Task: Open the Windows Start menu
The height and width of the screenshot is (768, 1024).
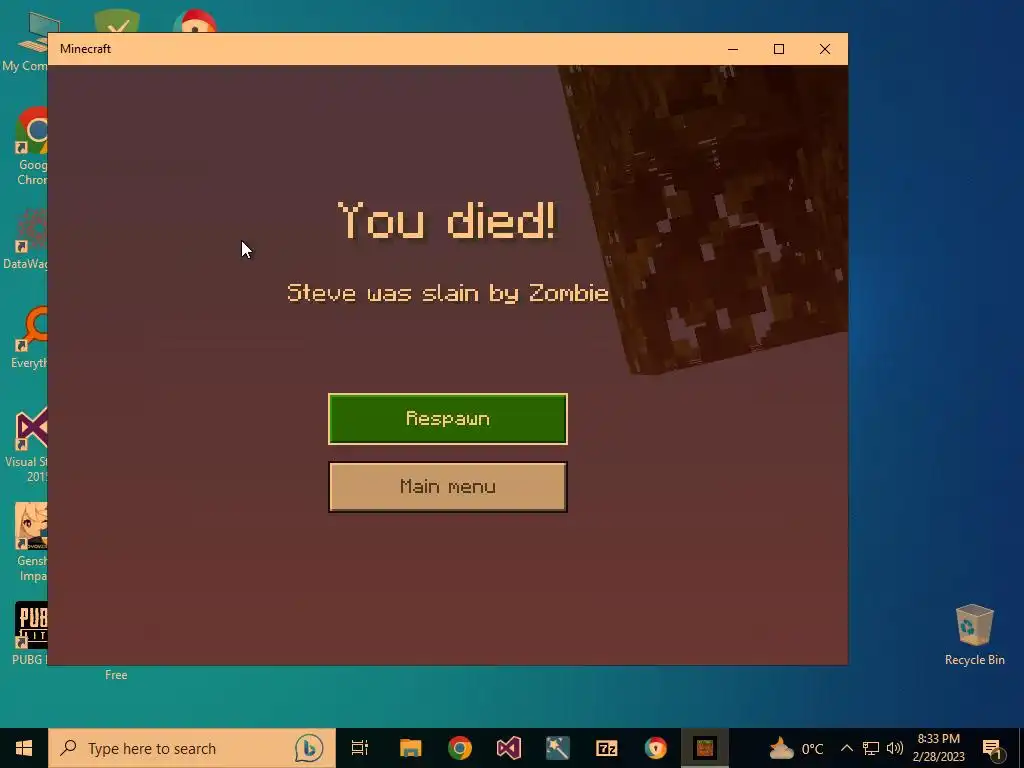Action: click(24, 748)
